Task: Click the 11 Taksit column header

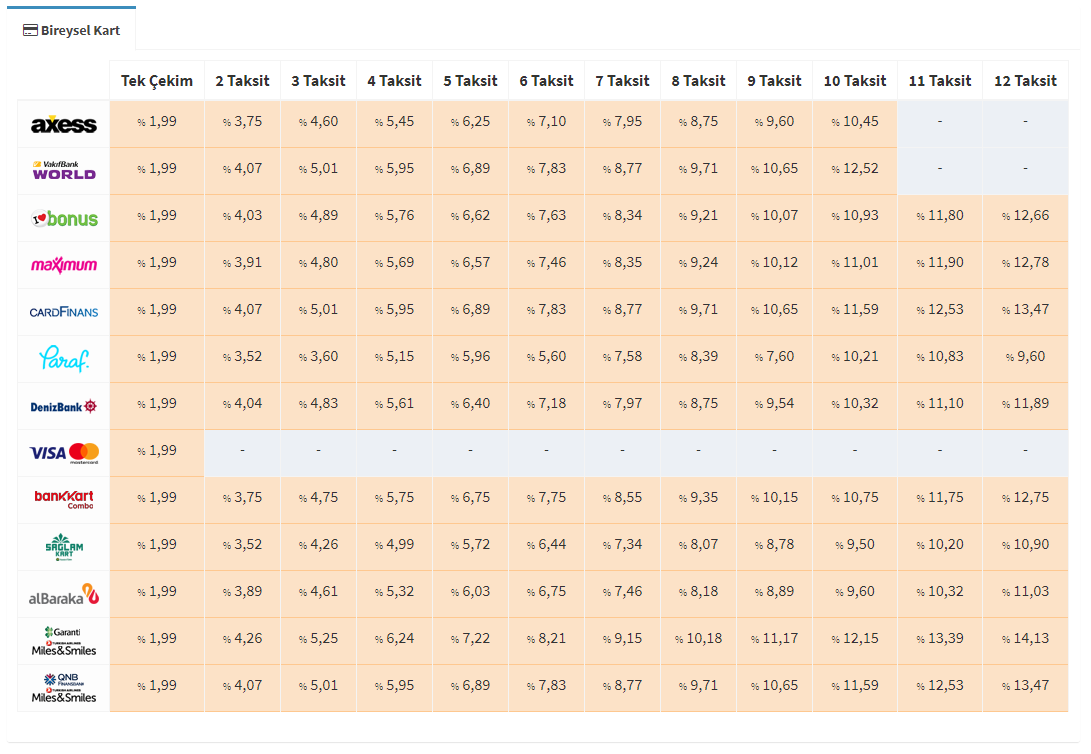Action: (x=940, y=81)
